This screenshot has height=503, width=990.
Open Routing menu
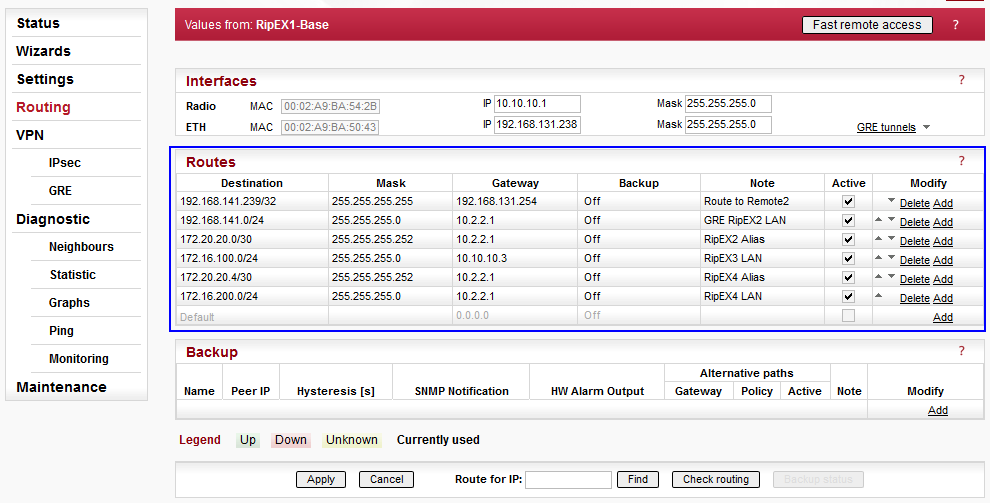coord(43,107)
